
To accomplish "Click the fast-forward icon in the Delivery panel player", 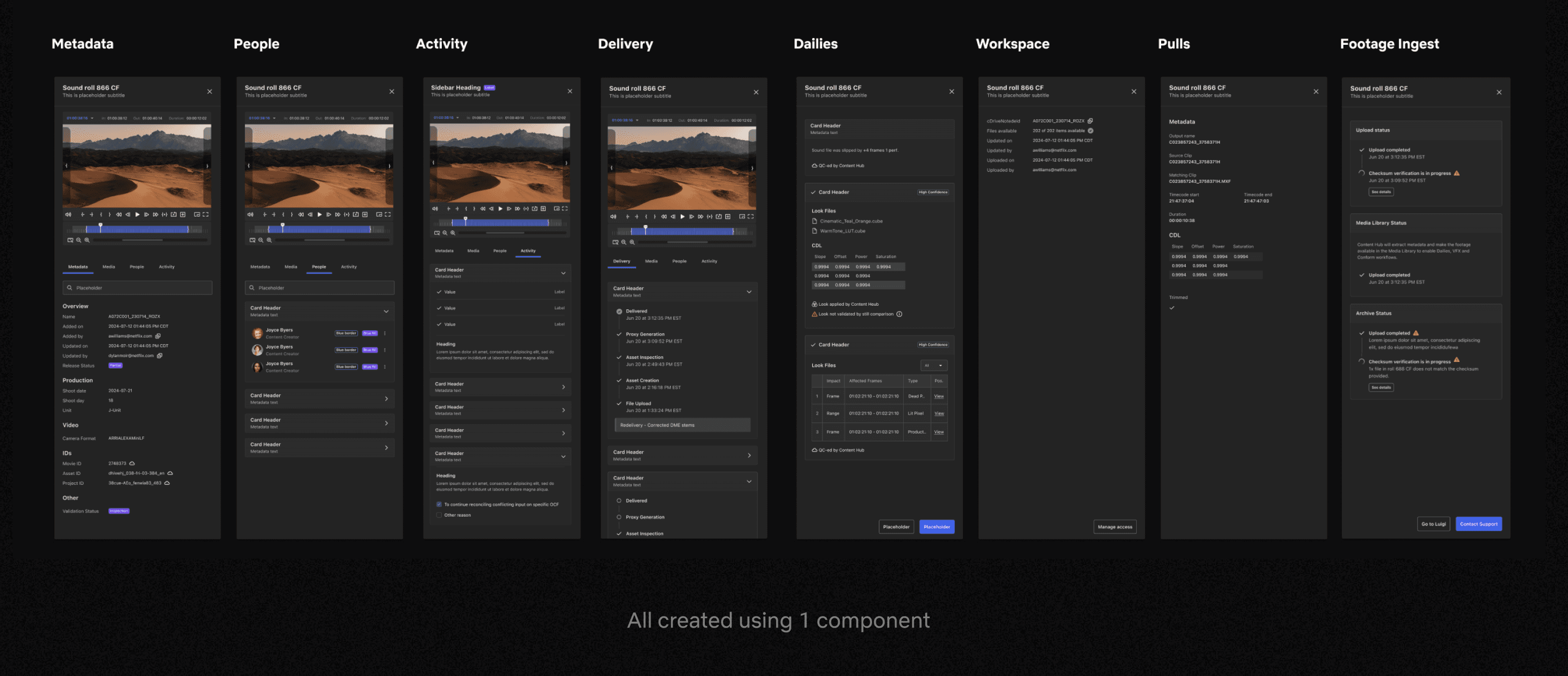I will (x=701, y=217).
